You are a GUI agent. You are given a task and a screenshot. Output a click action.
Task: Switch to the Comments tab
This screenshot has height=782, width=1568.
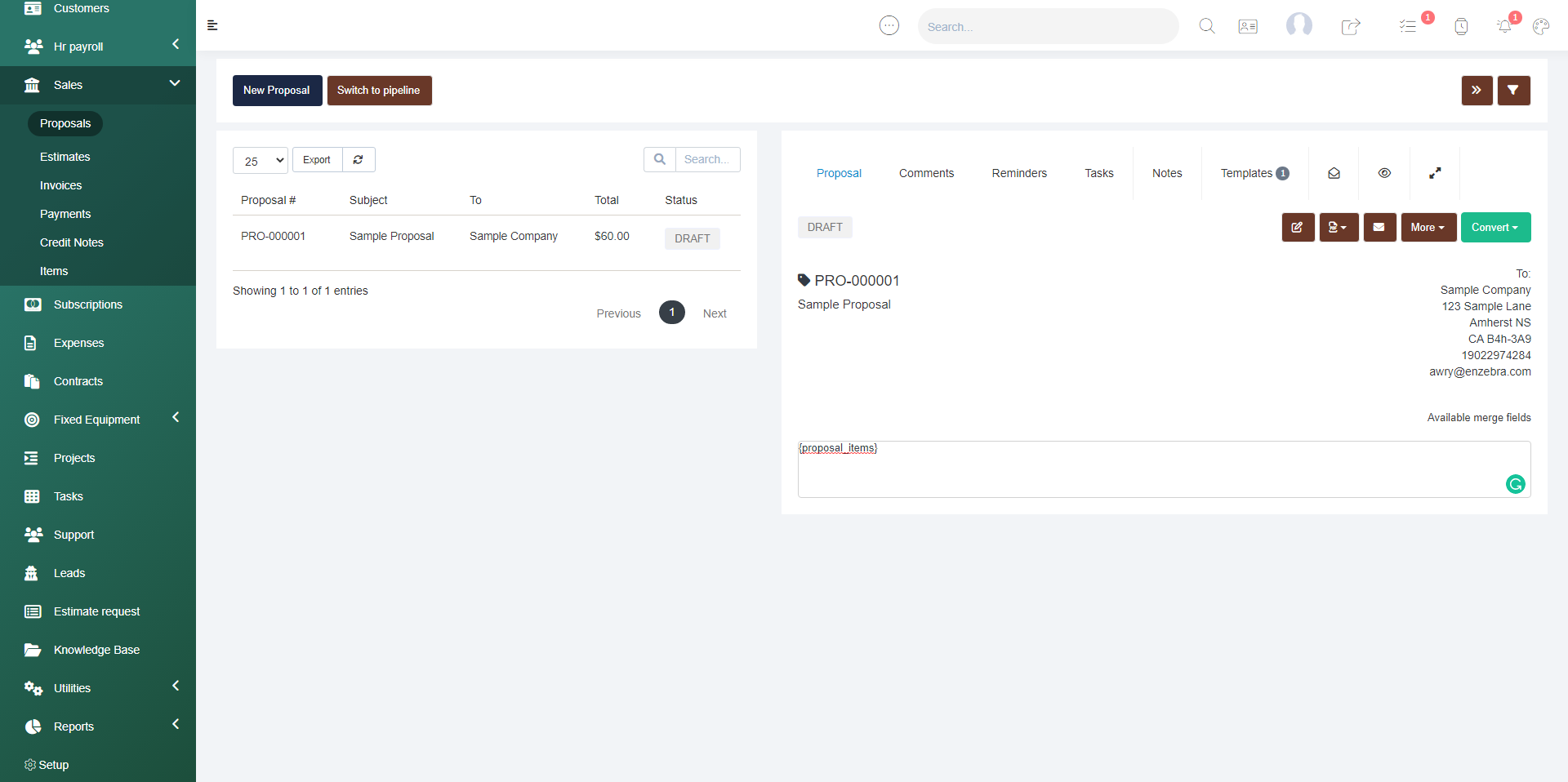pyautogui.click(x=926, y=173)
